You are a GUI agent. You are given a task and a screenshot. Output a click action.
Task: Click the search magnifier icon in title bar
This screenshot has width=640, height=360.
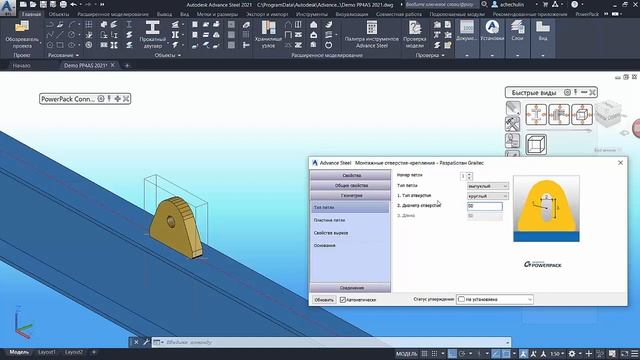(484, 4)
